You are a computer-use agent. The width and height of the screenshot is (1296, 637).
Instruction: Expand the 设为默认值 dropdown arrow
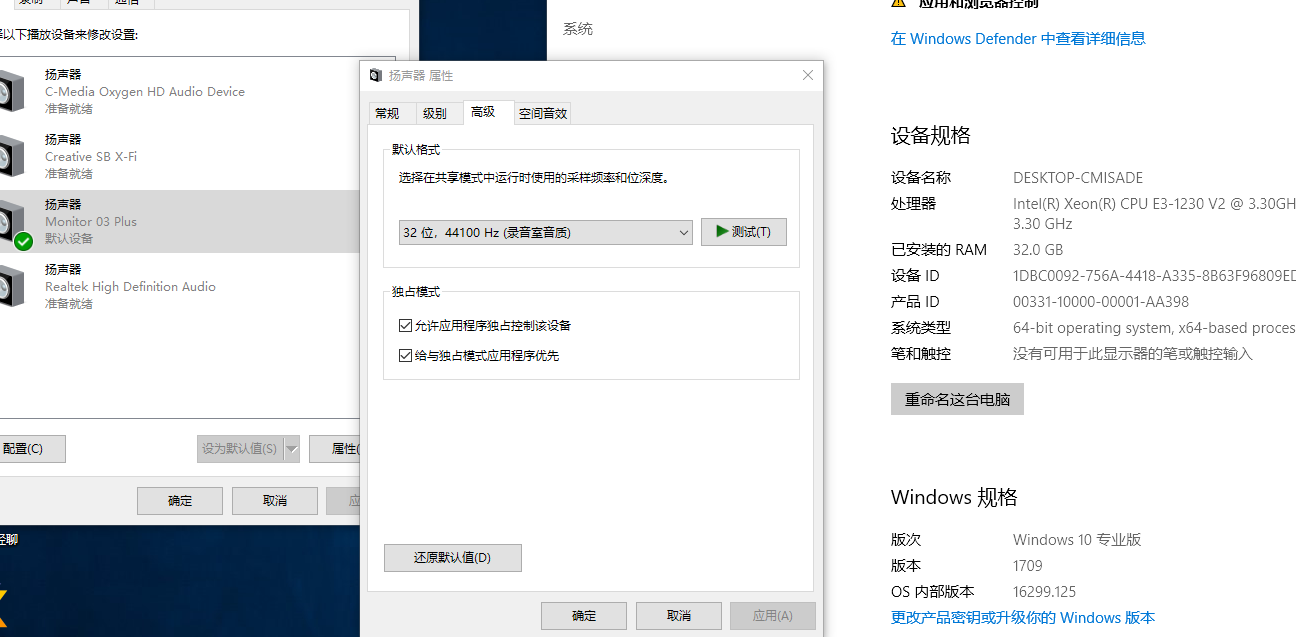tap(292, 449)
